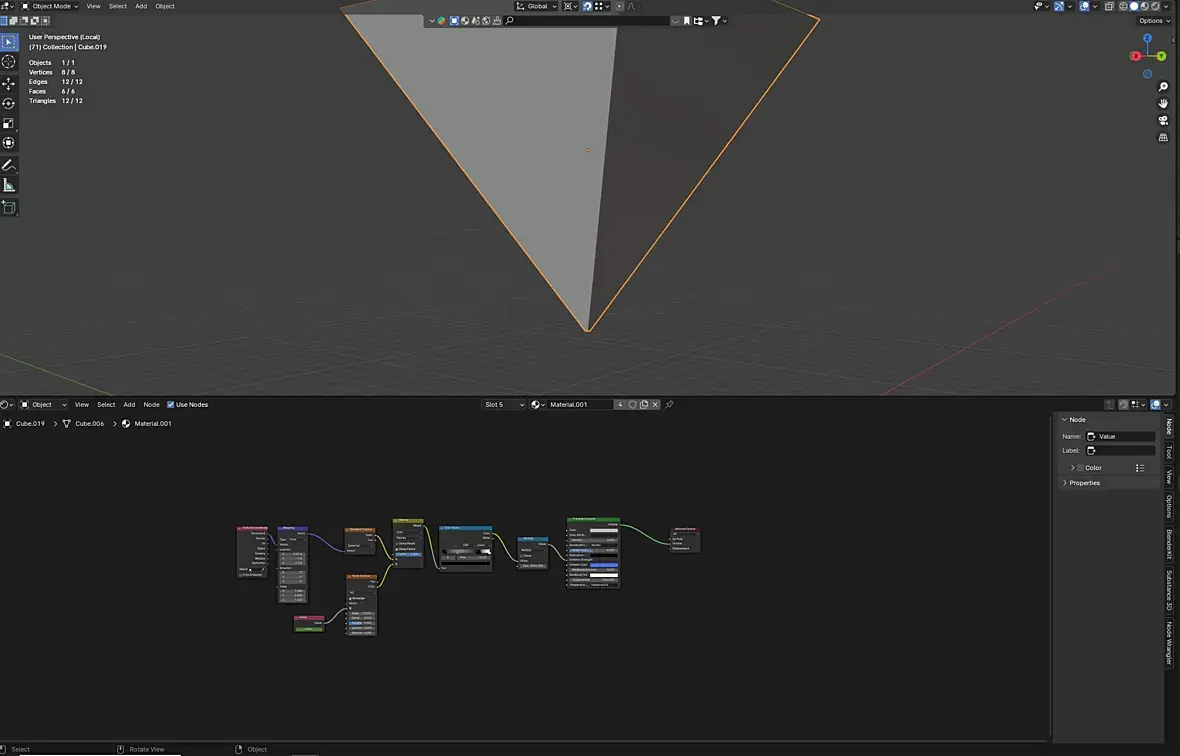Open the Global transform orientation dropdown
The image size is (1180, 756).
(537, 6)
